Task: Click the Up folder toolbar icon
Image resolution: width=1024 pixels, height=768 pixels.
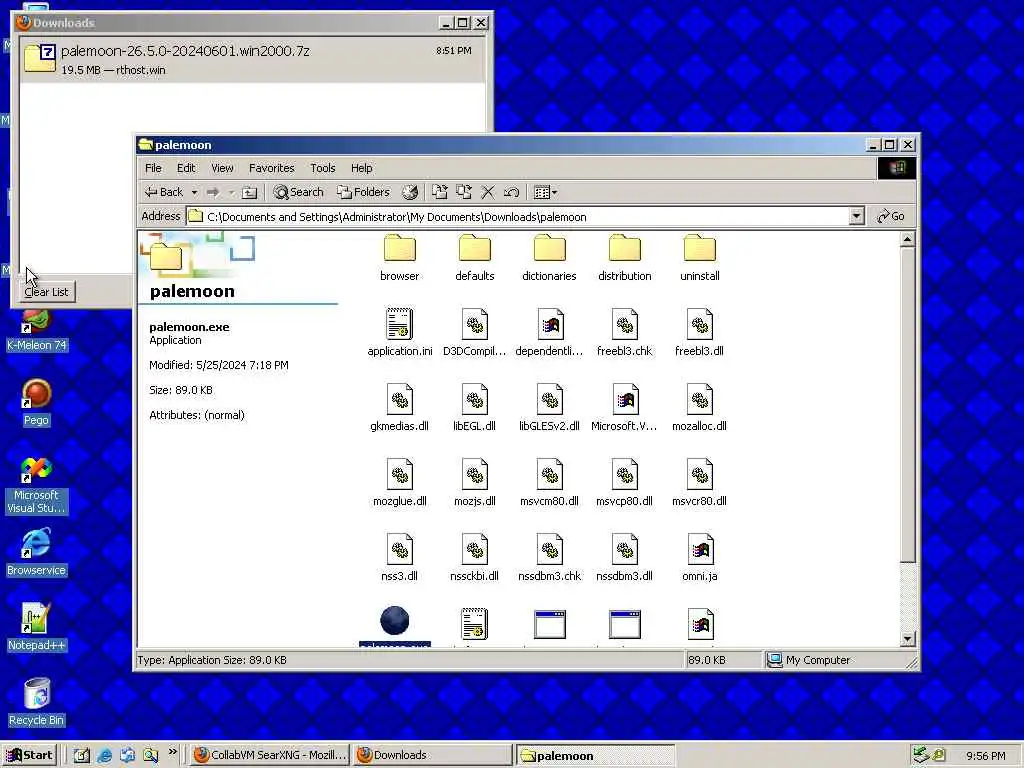Action: tap(249, 192)
